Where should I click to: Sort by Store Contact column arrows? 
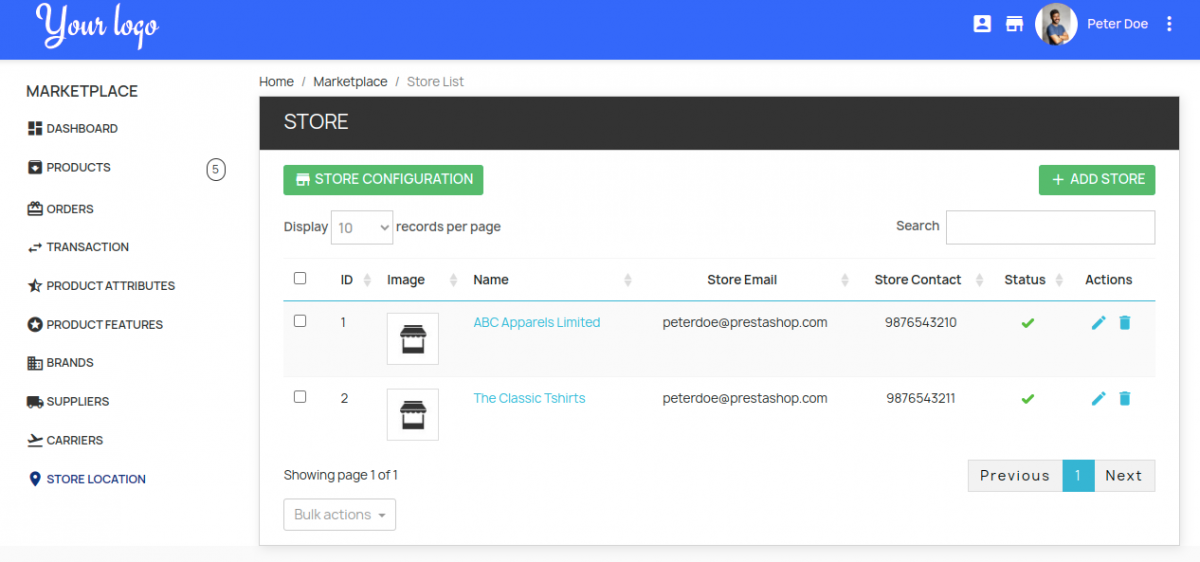click(x=980, y=281)
